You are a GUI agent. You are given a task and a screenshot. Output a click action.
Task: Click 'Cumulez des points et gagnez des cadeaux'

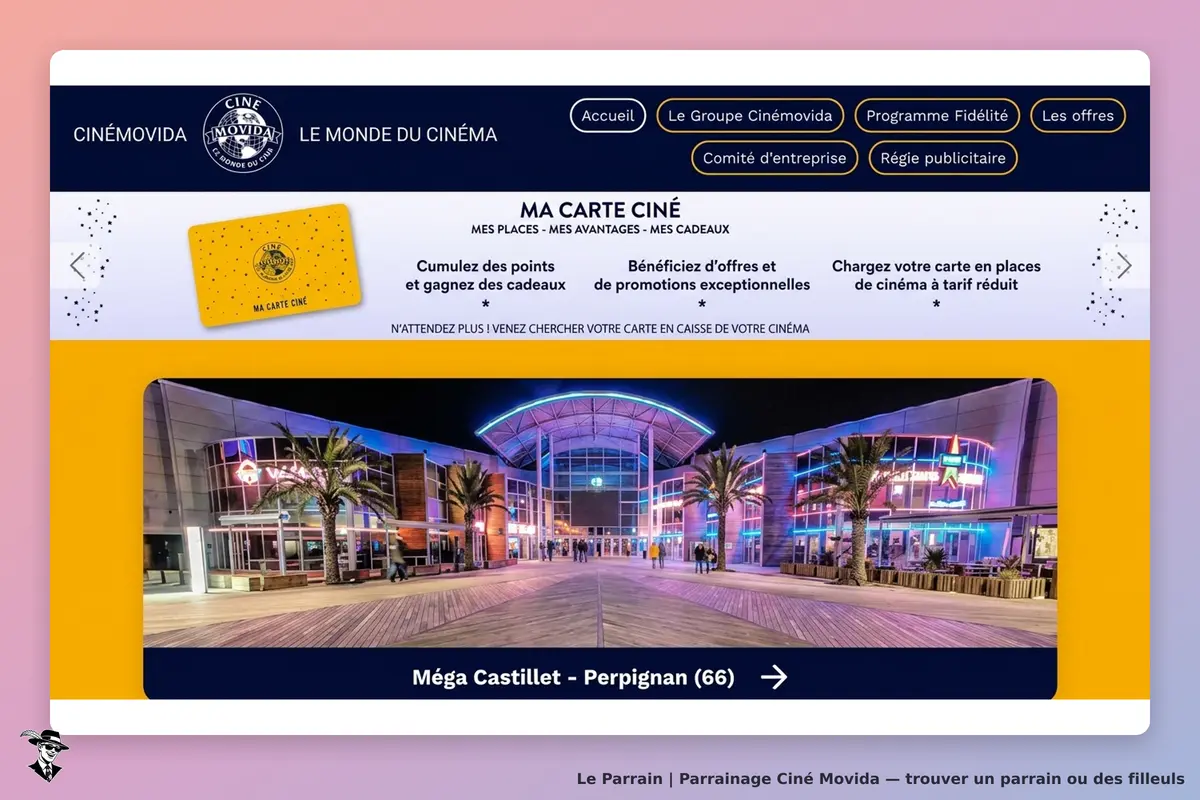coord(485,276)
